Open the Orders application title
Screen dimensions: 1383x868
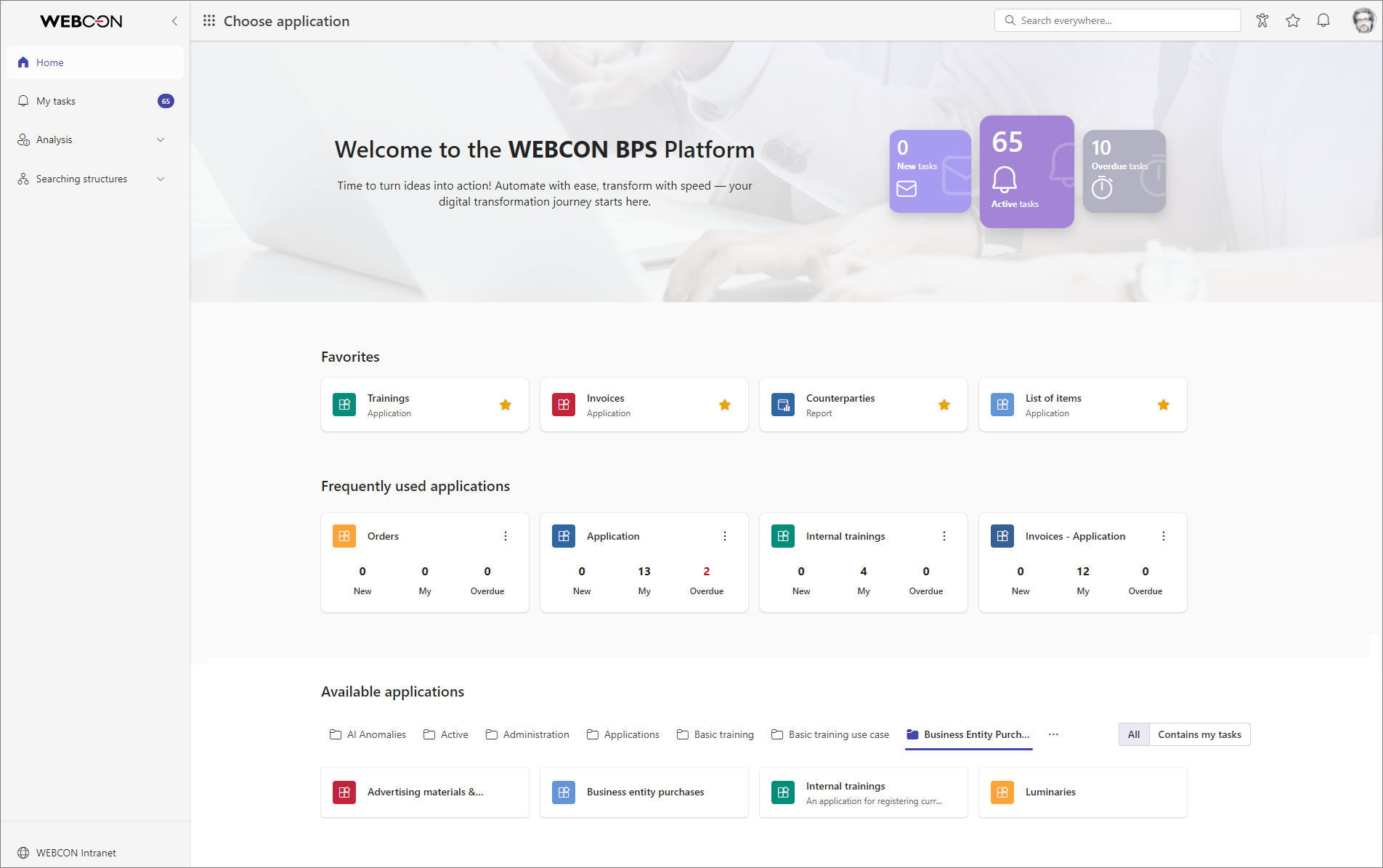tap(383, 536)
